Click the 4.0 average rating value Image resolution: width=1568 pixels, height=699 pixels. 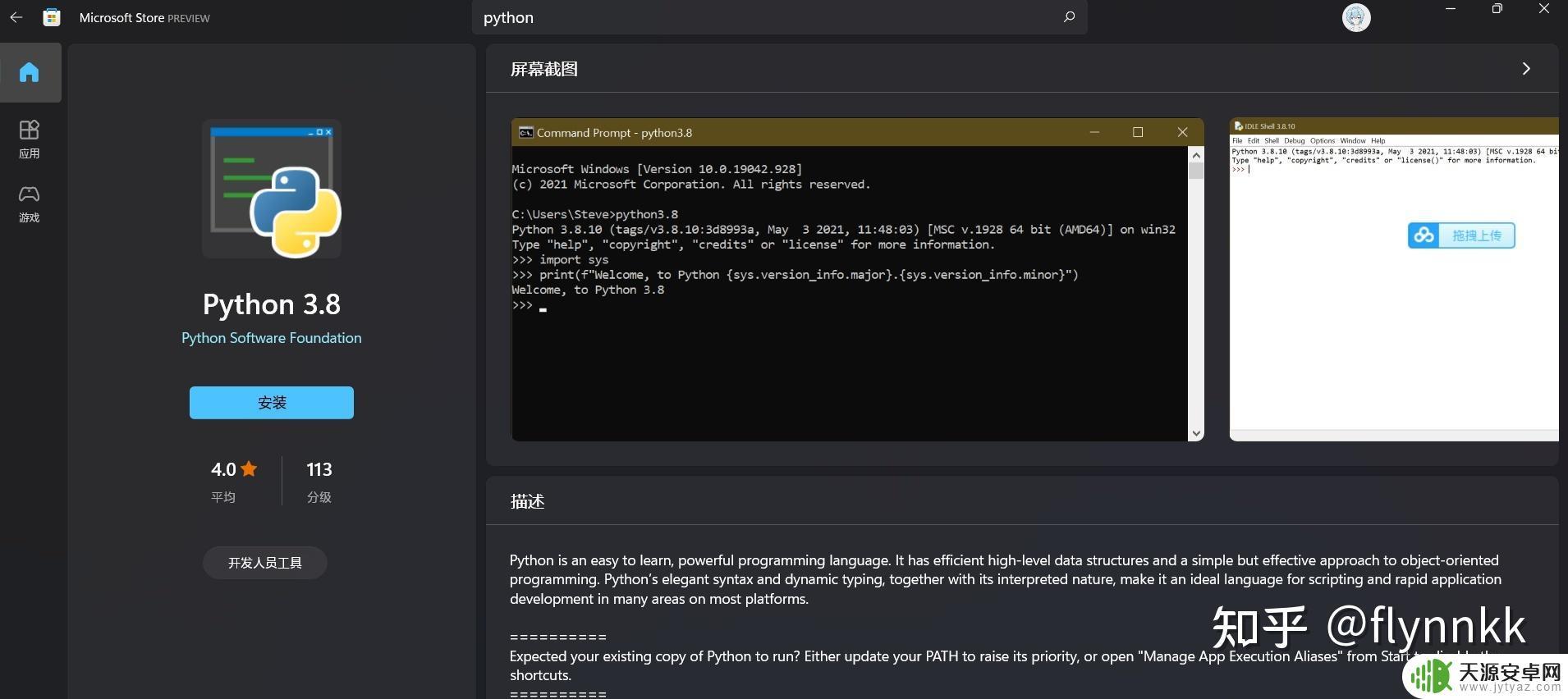click(x=223, y=469)
